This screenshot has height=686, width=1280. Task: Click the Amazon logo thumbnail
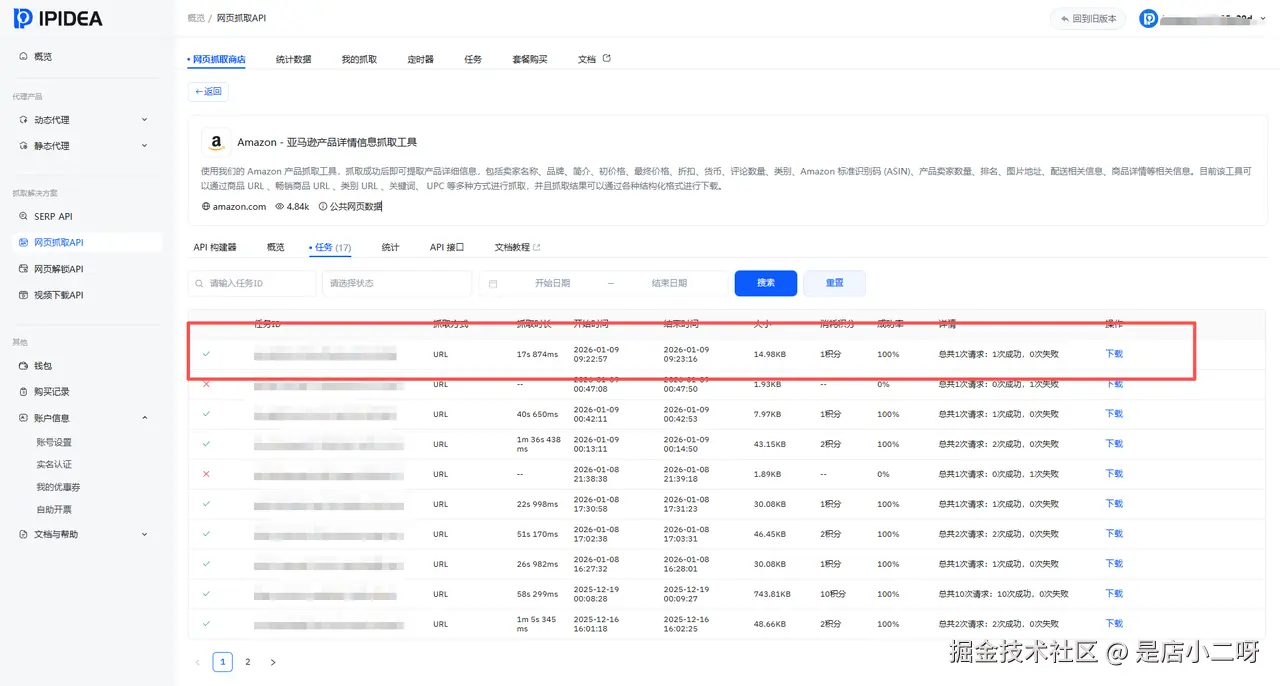tap(216, 142)
